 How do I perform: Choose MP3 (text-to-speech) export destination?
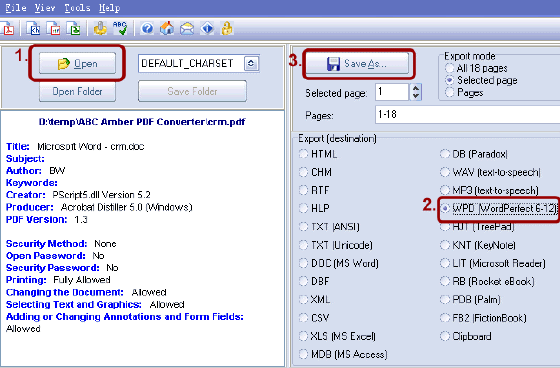tap(489, 190)
